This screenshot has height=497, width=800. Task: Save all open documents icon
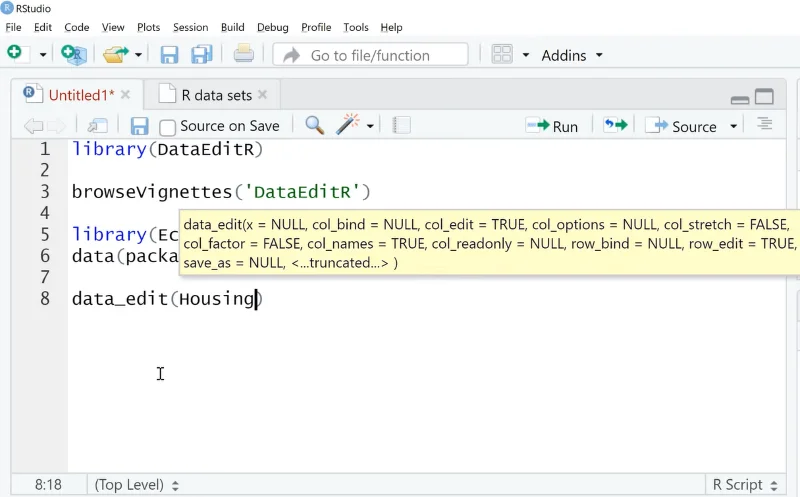click(x=202, y=55)
